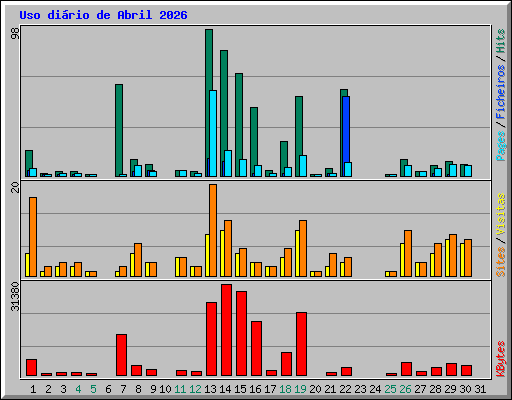Click the orange Visitas bar for day 1
This screenshot has height=400, width=512.
tap(33, 237)
